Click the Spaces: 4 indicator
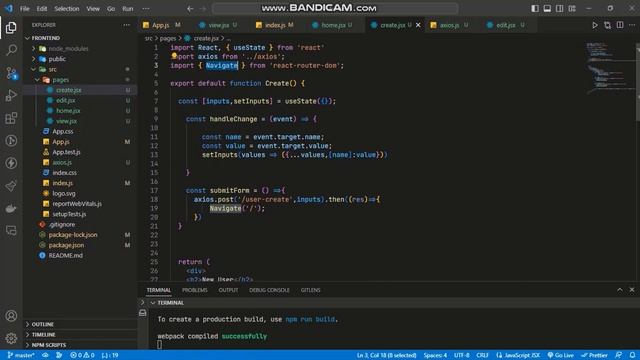640x360 pixels. point(435,355)
